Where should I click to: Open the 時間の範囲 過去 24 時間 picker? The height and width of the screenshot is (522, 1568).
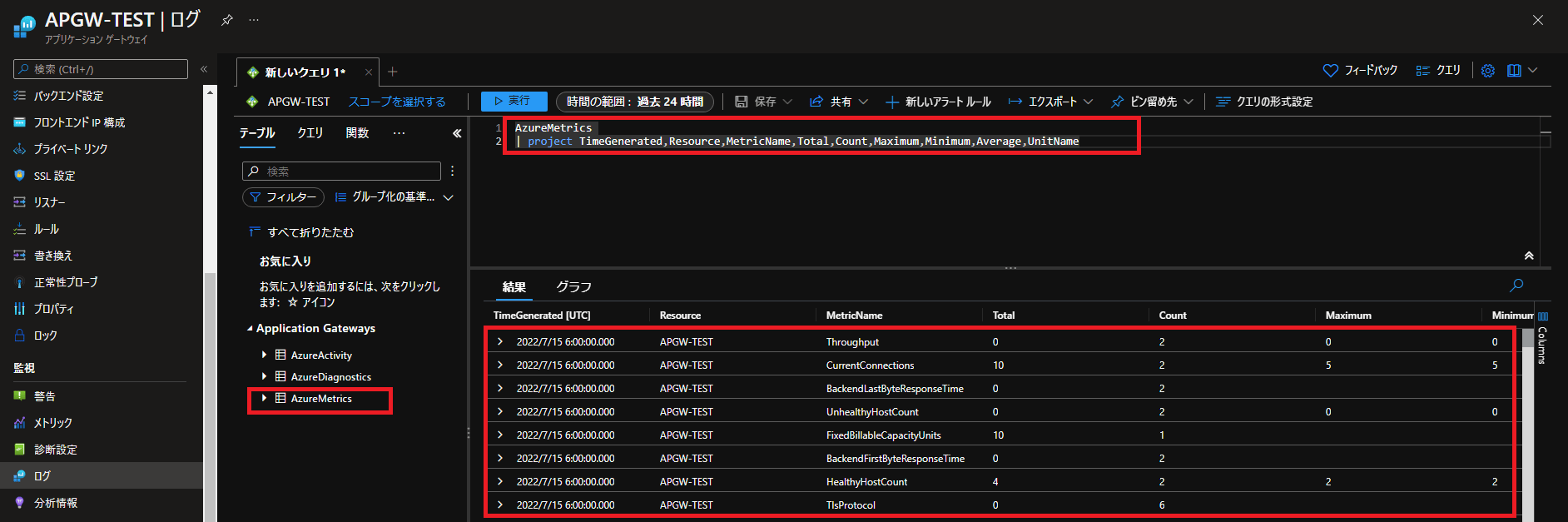[x=635, y=102]
